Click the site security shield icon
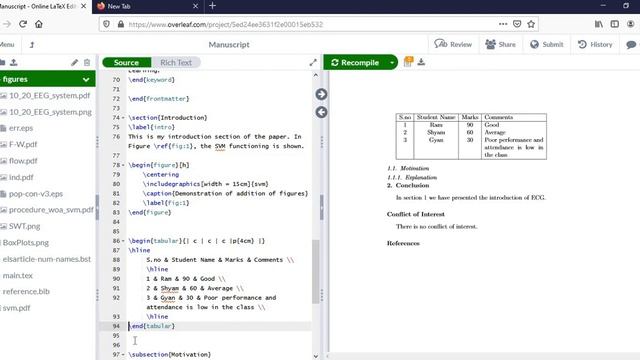Viewport: 640px width, 360px height. 107,24
